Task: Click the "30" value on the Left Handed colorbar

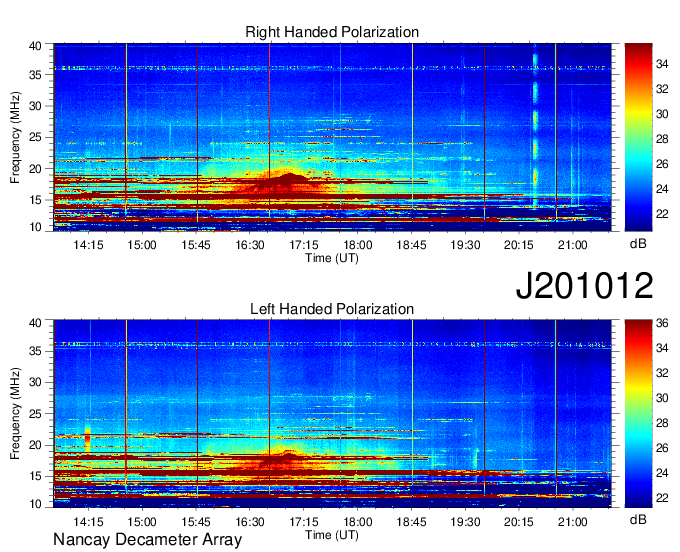Action: click(662, 398)
